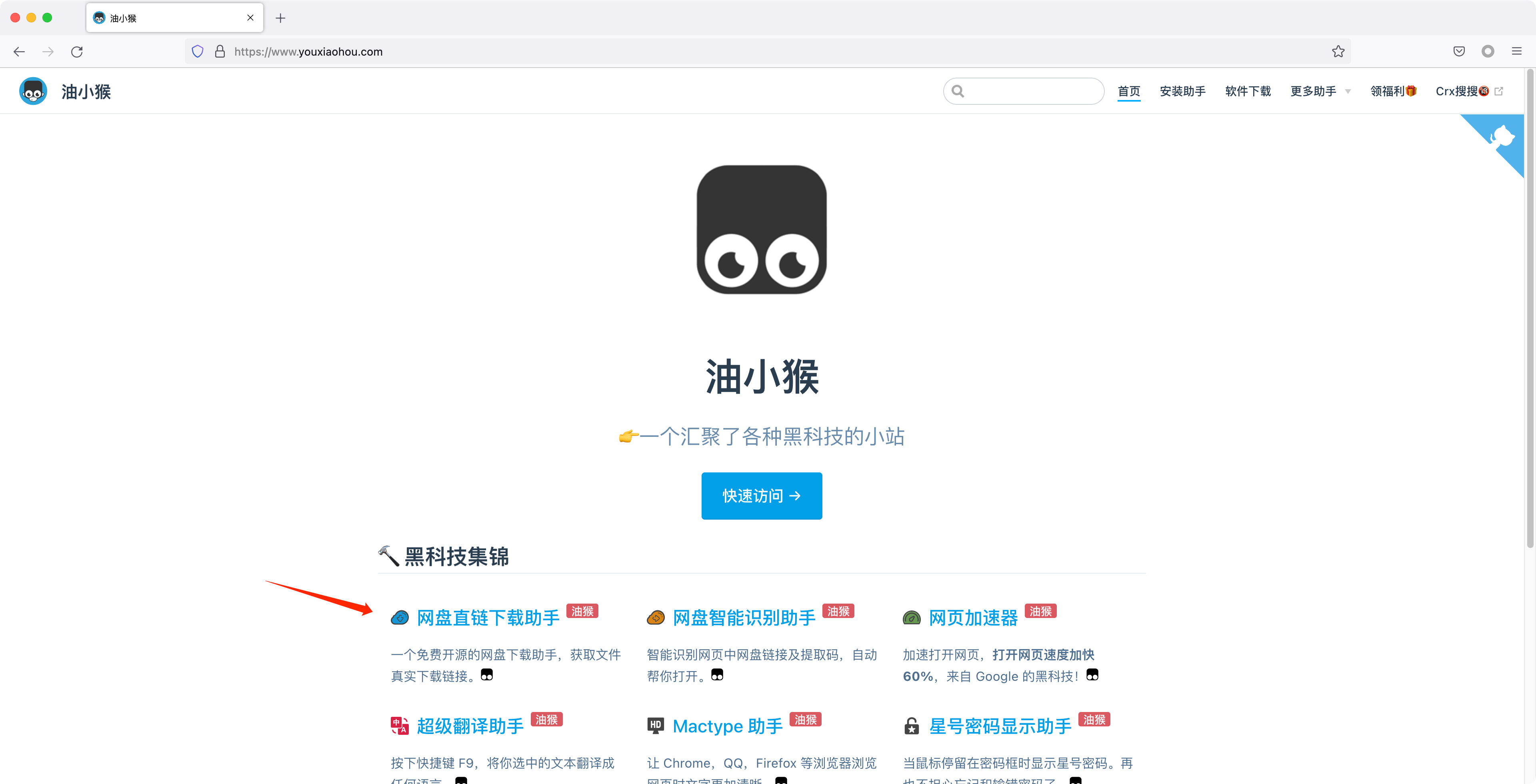Click the 油小猴 site title in the header

(x=86, y=91)
